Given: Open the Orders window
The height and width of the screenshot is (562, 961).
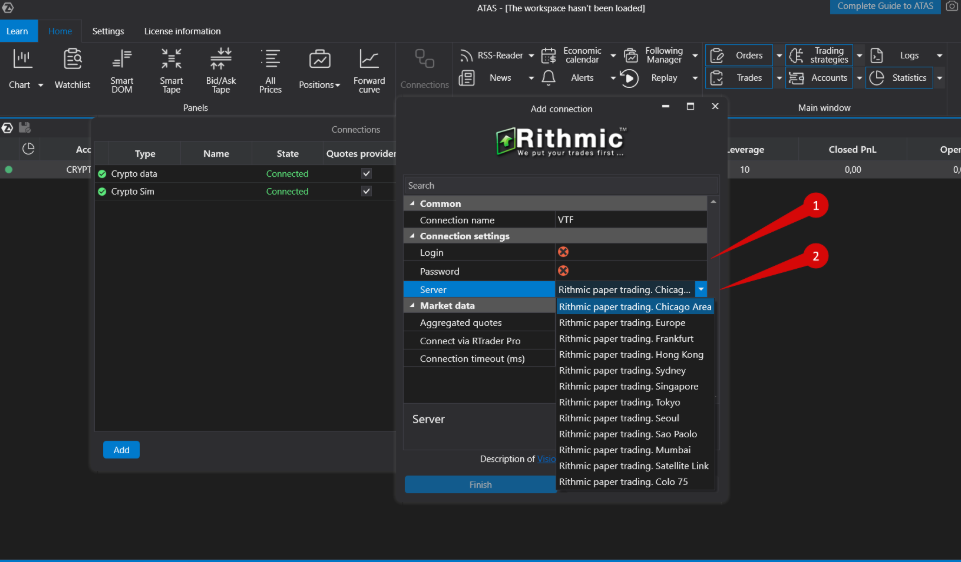Looking at the screenshot, I should [739, 55].
